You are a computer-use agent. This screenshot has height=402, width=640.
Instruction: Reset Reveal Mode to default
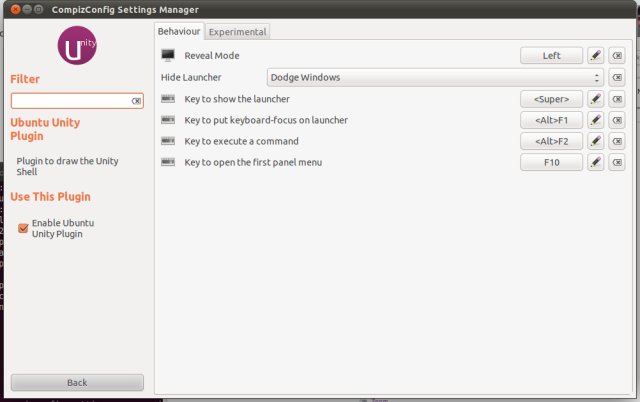coord(617,56)
